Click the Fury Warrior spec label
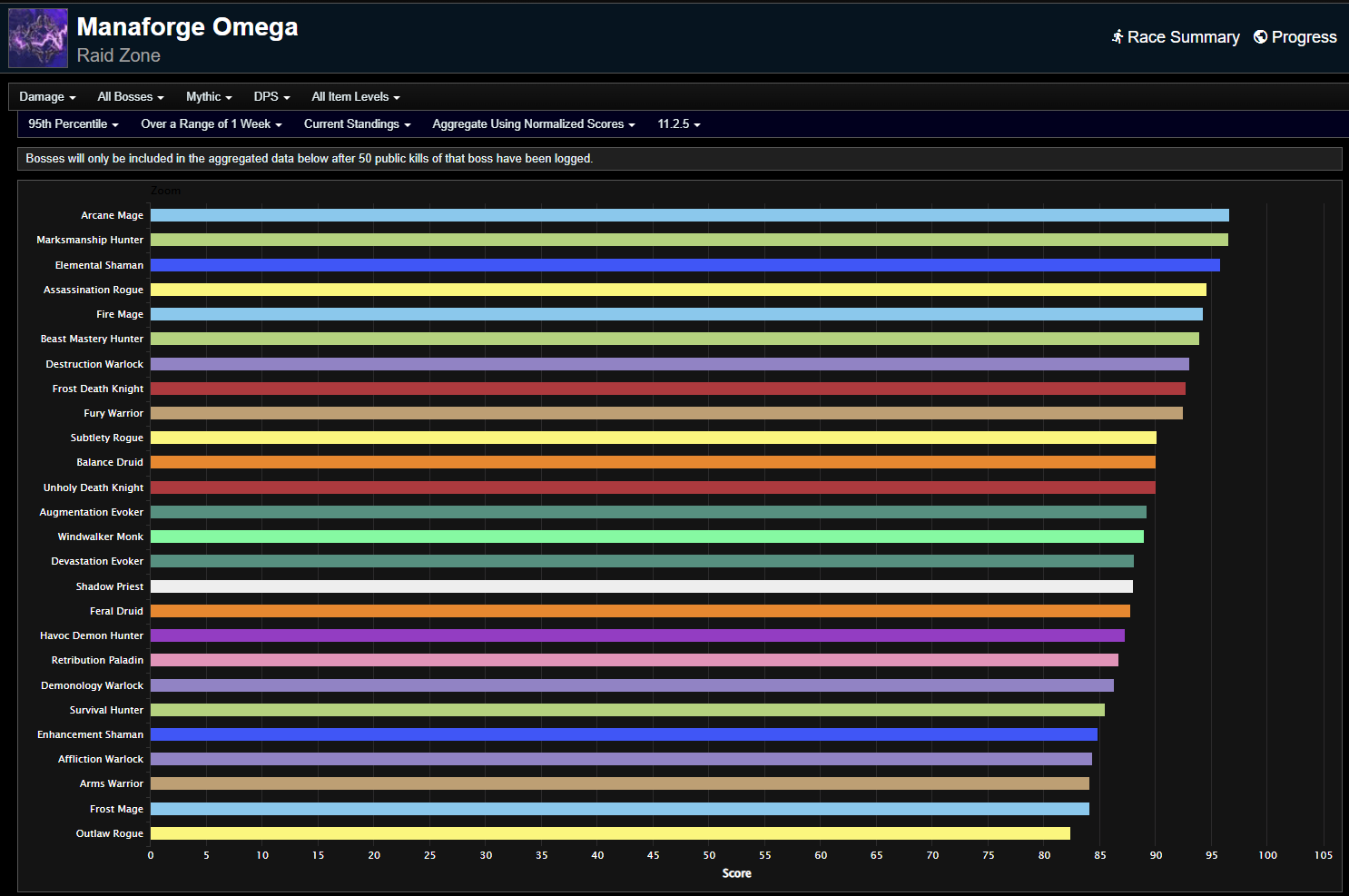1349x896 pixels. [x=113, y=413]
